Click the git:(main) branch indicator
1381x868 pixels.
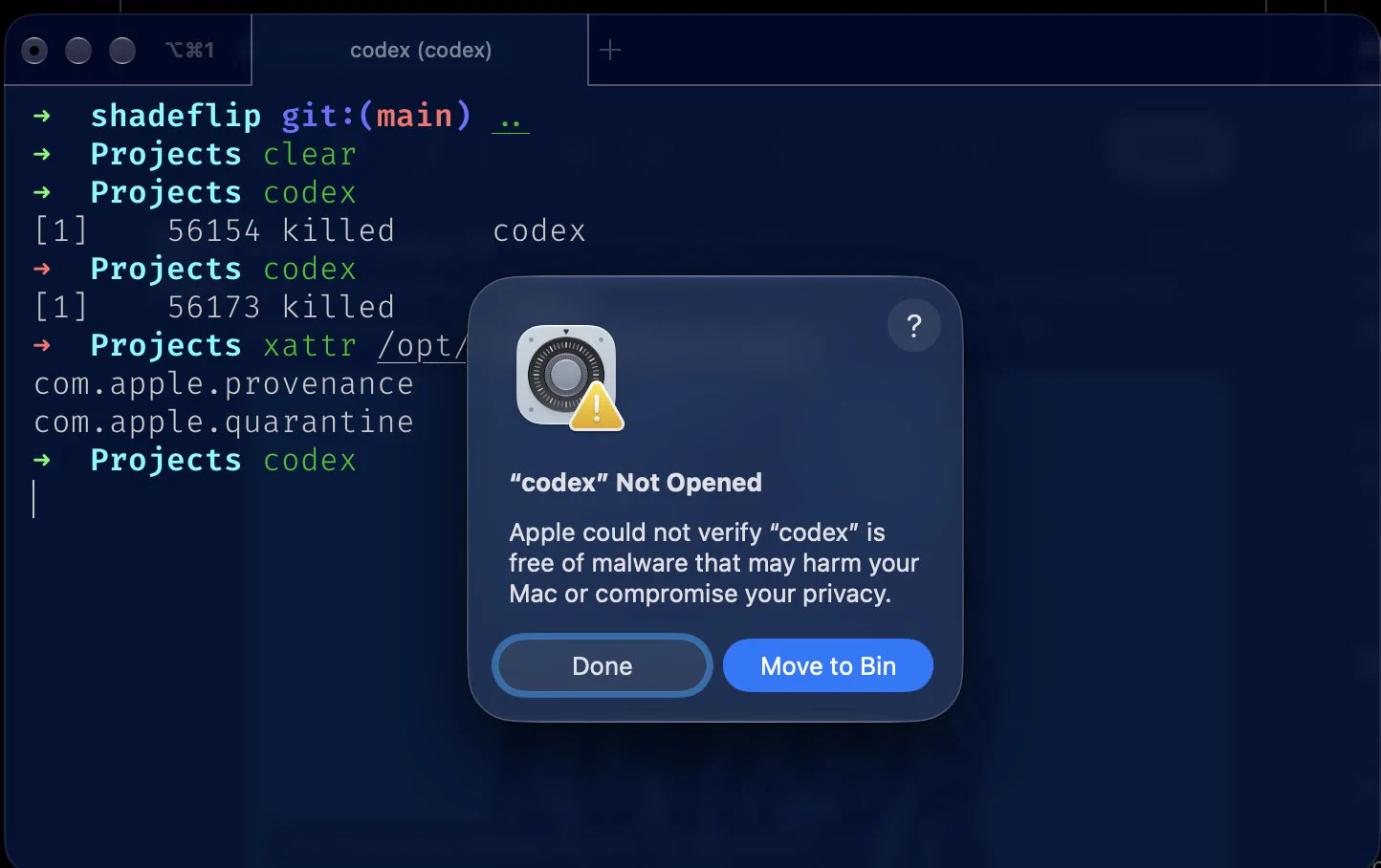point(376,116)
